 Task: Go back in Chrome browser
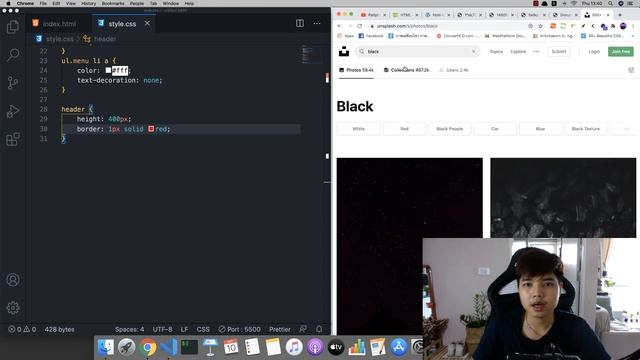[x=339, y=26]
